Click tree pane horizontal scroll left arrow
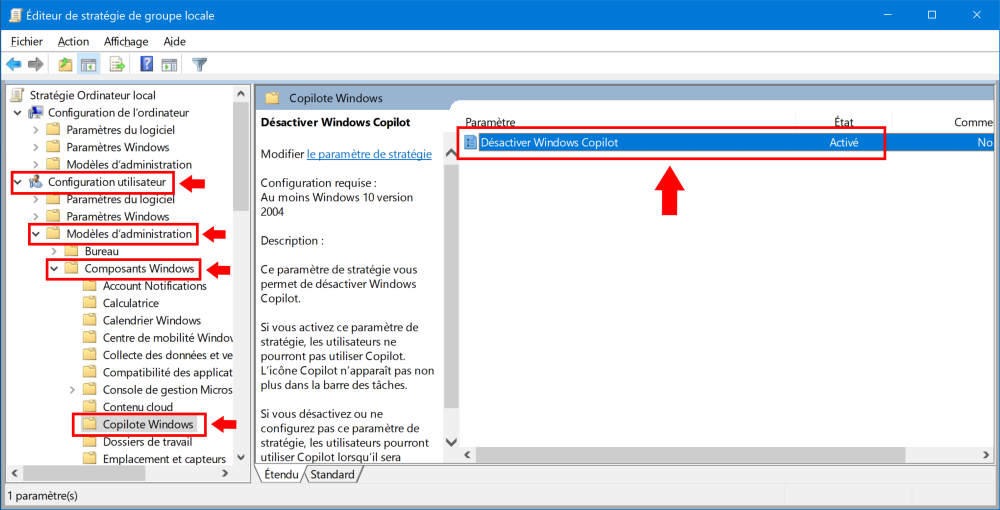Screen dimensions: 1000x510 [13, 474]
